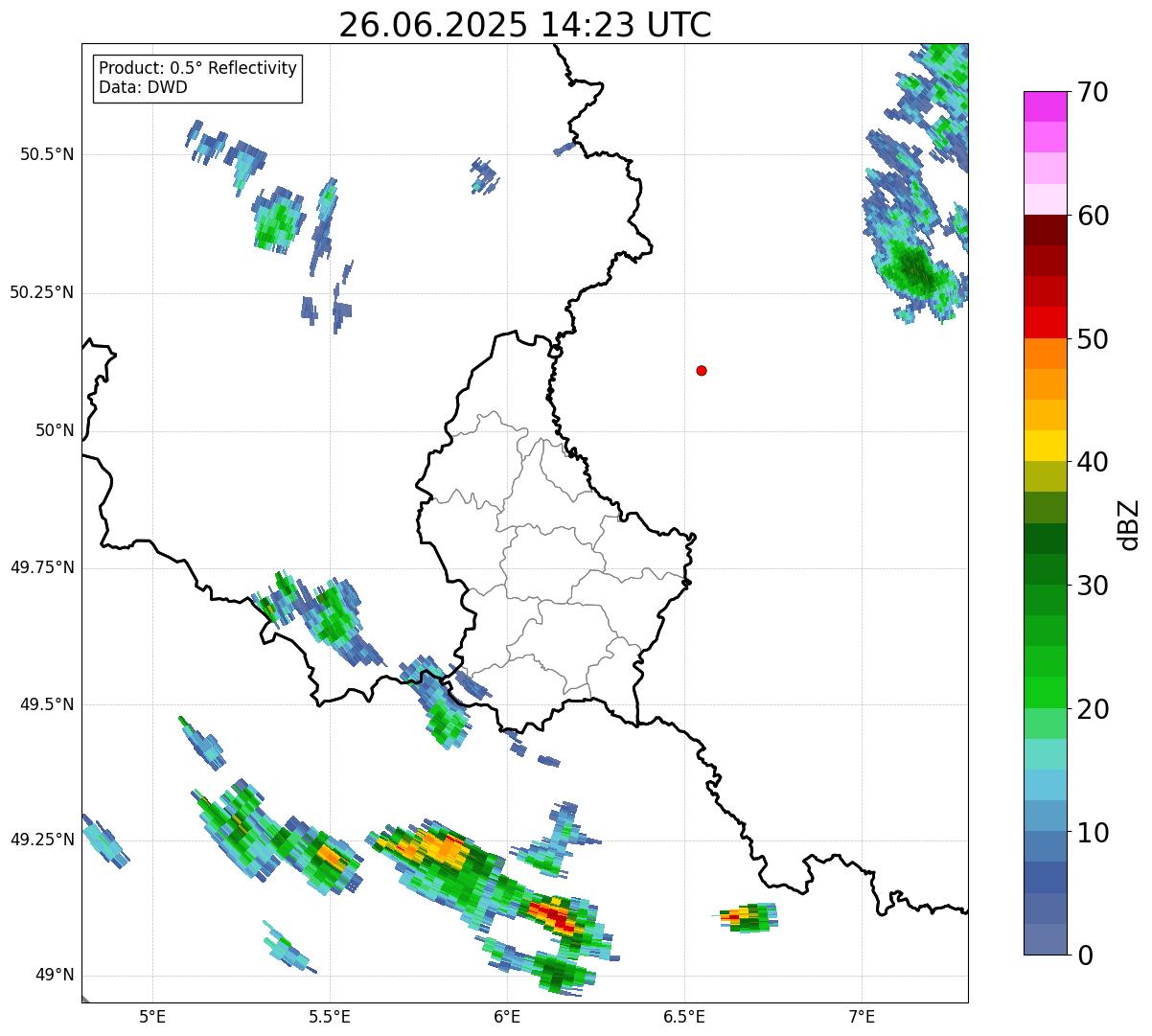Click the 'Data: DWD' label
The image size is (1152, 1036).
click(x=143, y=87)
